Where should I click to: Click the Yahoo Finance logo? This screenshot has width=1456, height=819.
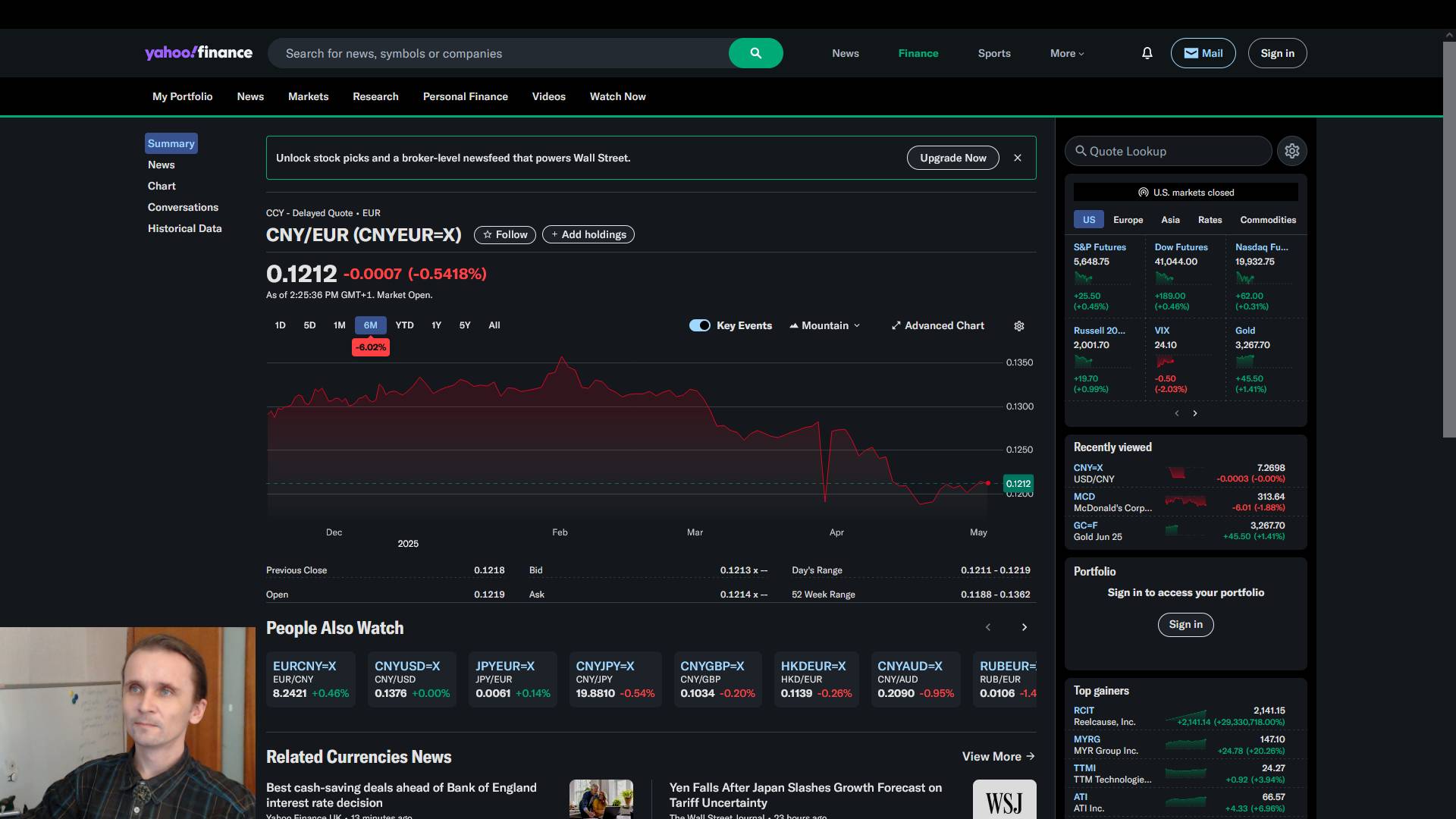click(x=199, y=53)
